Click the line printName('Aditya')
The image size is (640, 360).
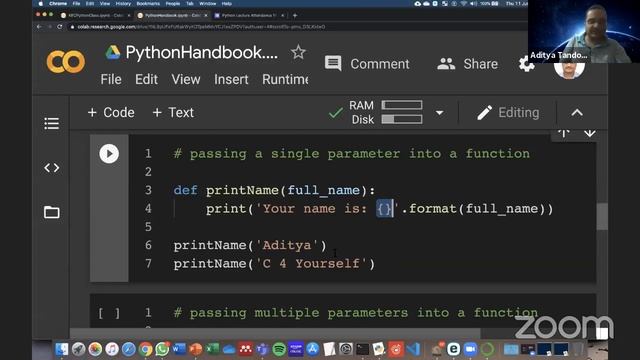point(250,245)
